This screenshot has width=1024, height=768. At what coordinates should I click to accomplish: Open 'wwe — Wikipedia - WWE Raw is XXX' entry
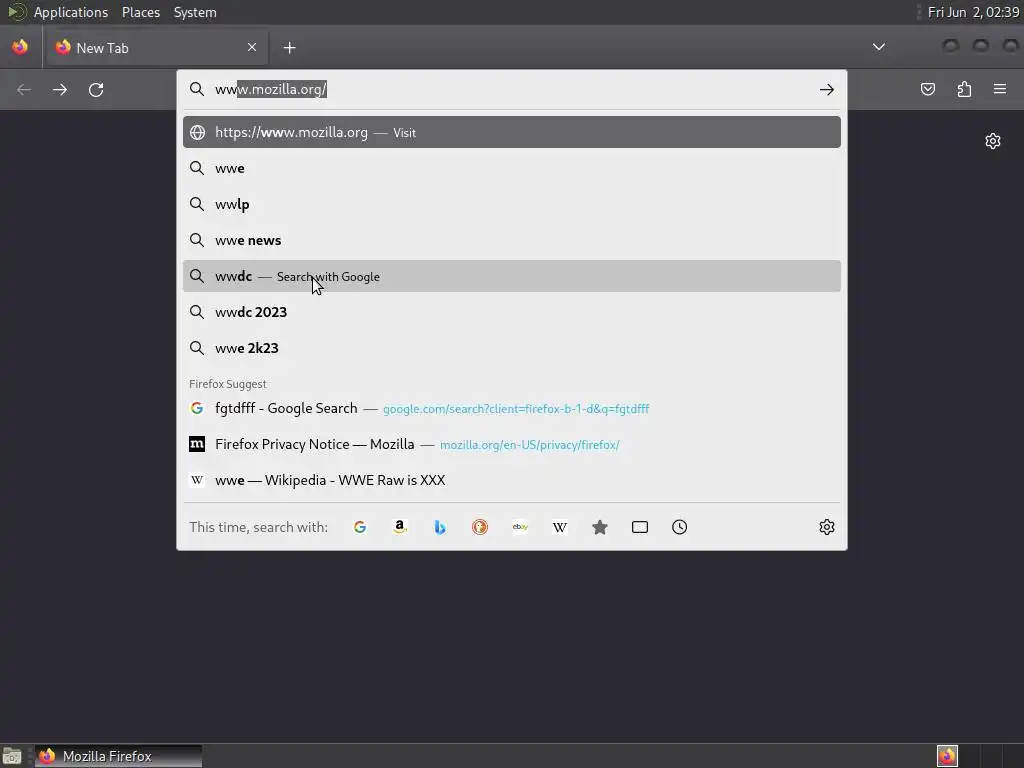point(511,480)
